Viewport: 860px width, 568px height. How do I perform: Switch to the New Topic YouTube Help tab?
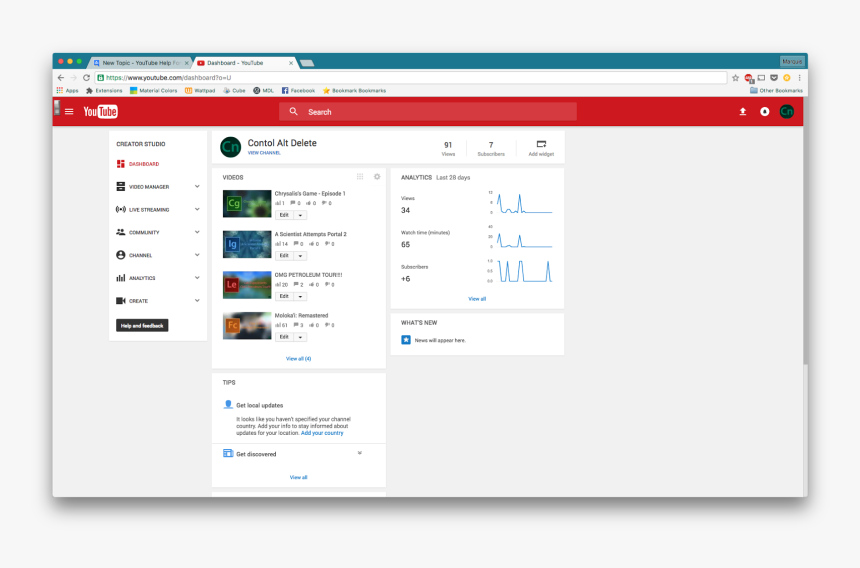pos(140,62)
